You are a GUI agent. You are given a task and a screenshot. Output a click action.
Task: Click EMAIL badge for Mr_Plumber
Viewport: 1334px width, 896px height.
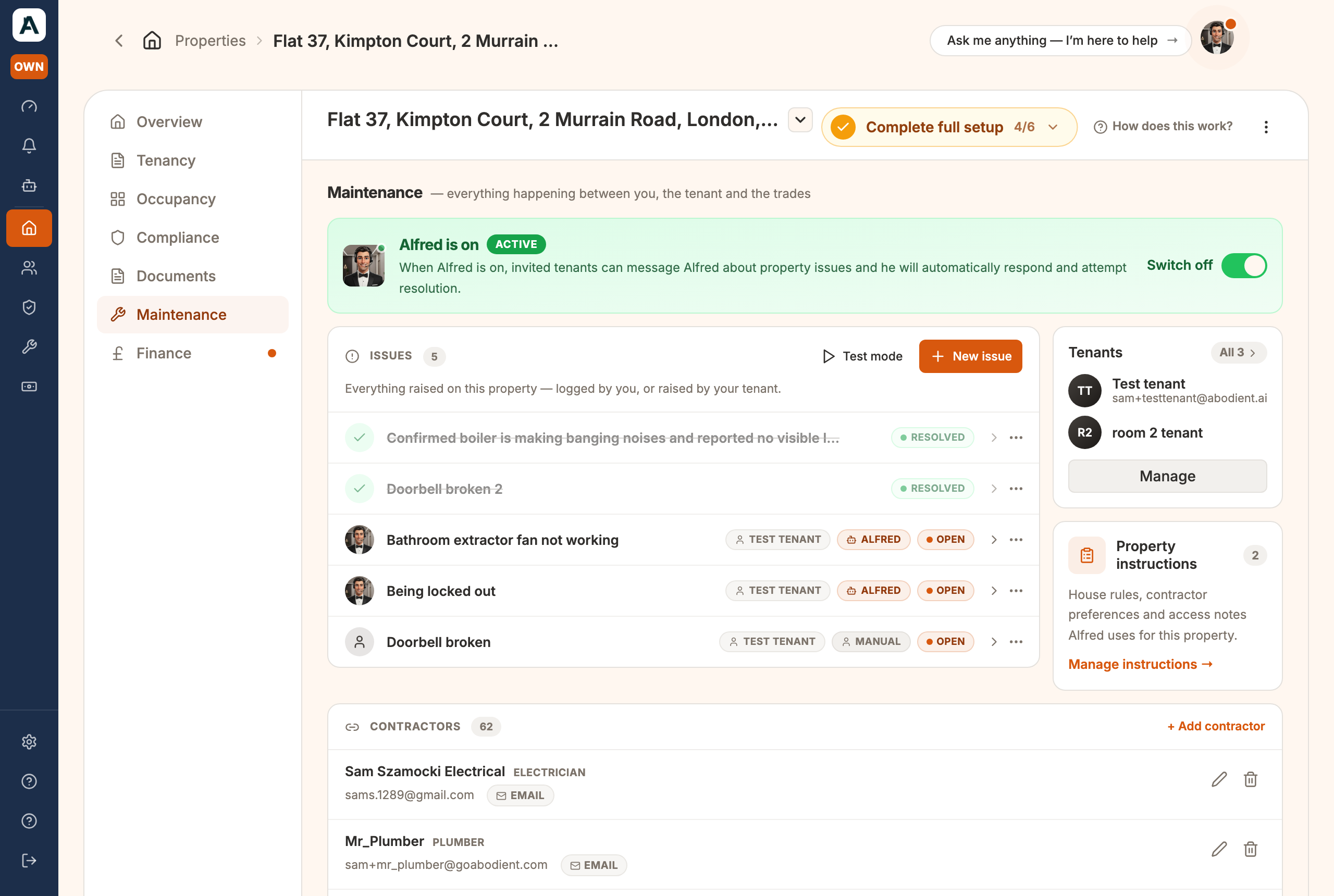point(594,865)
